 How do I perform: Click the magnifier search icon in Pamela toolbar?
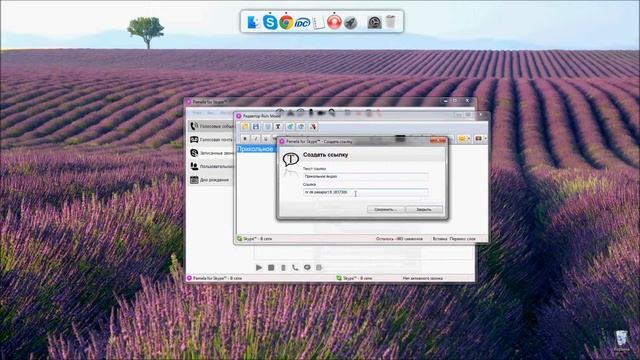pyautogui.click(x=331, y=112)
